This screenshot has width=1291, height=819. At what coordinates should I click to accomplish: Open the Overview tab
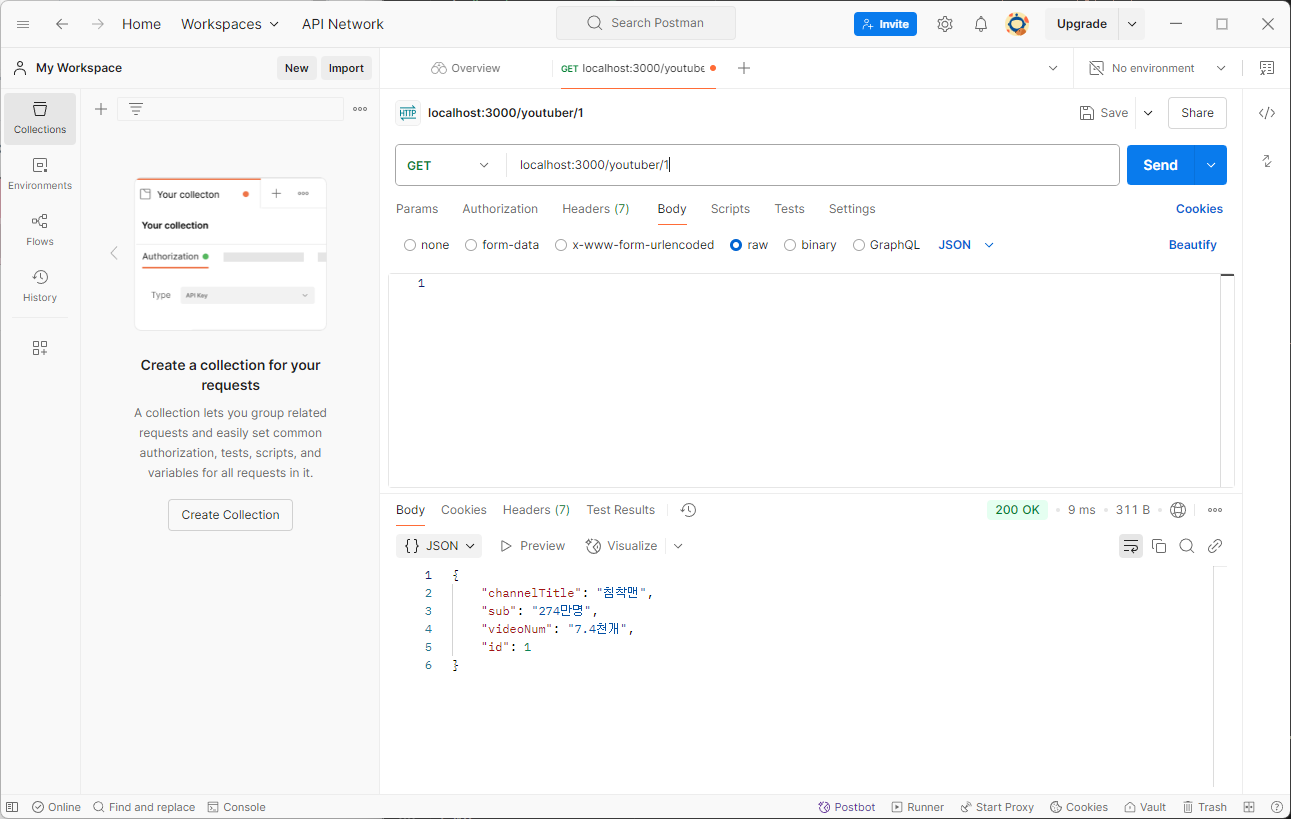pyautogui.click(x=466, y=68)
